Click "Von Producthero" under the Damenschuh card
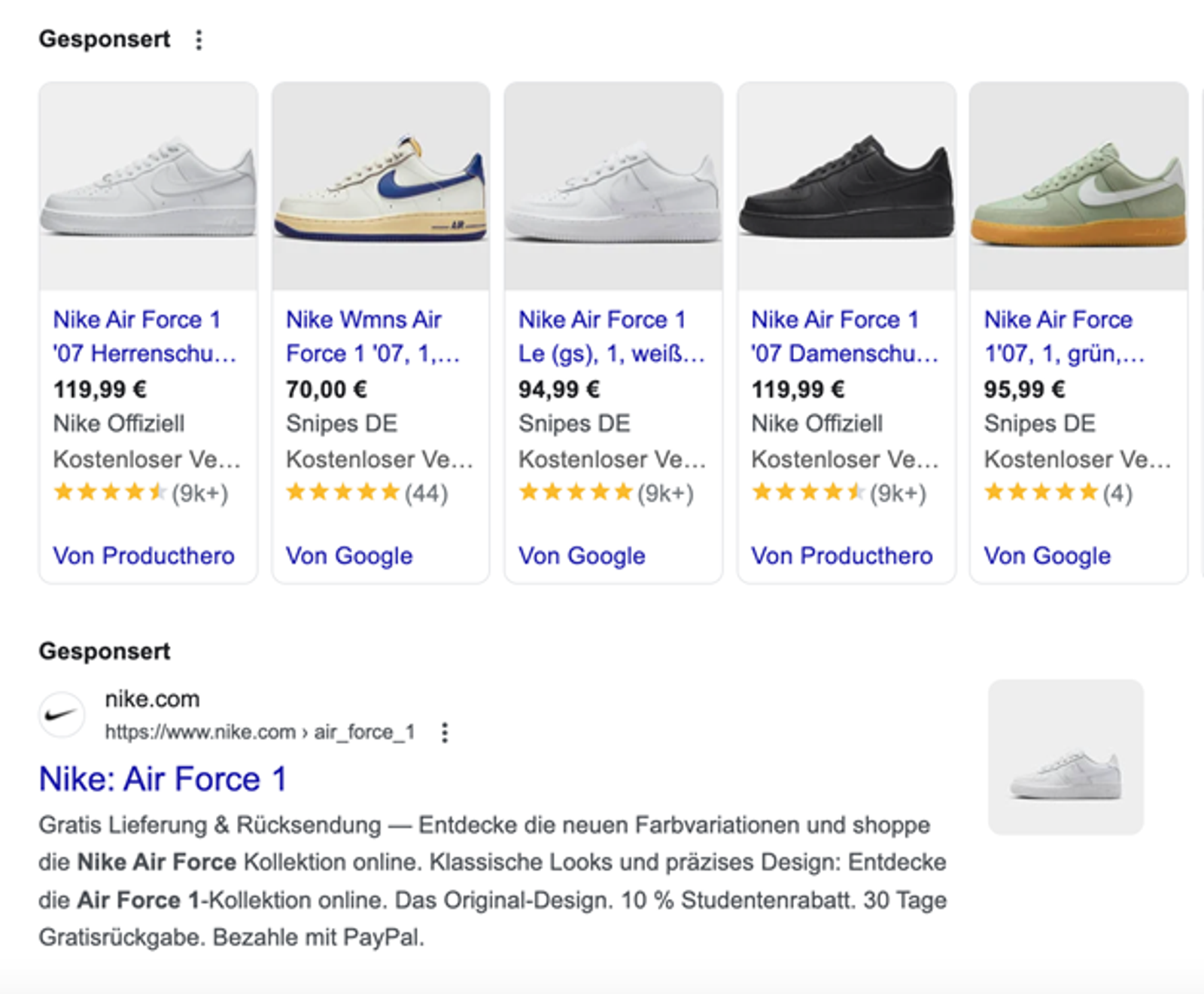Screen dimensions: 1204x994 point(842,555)
